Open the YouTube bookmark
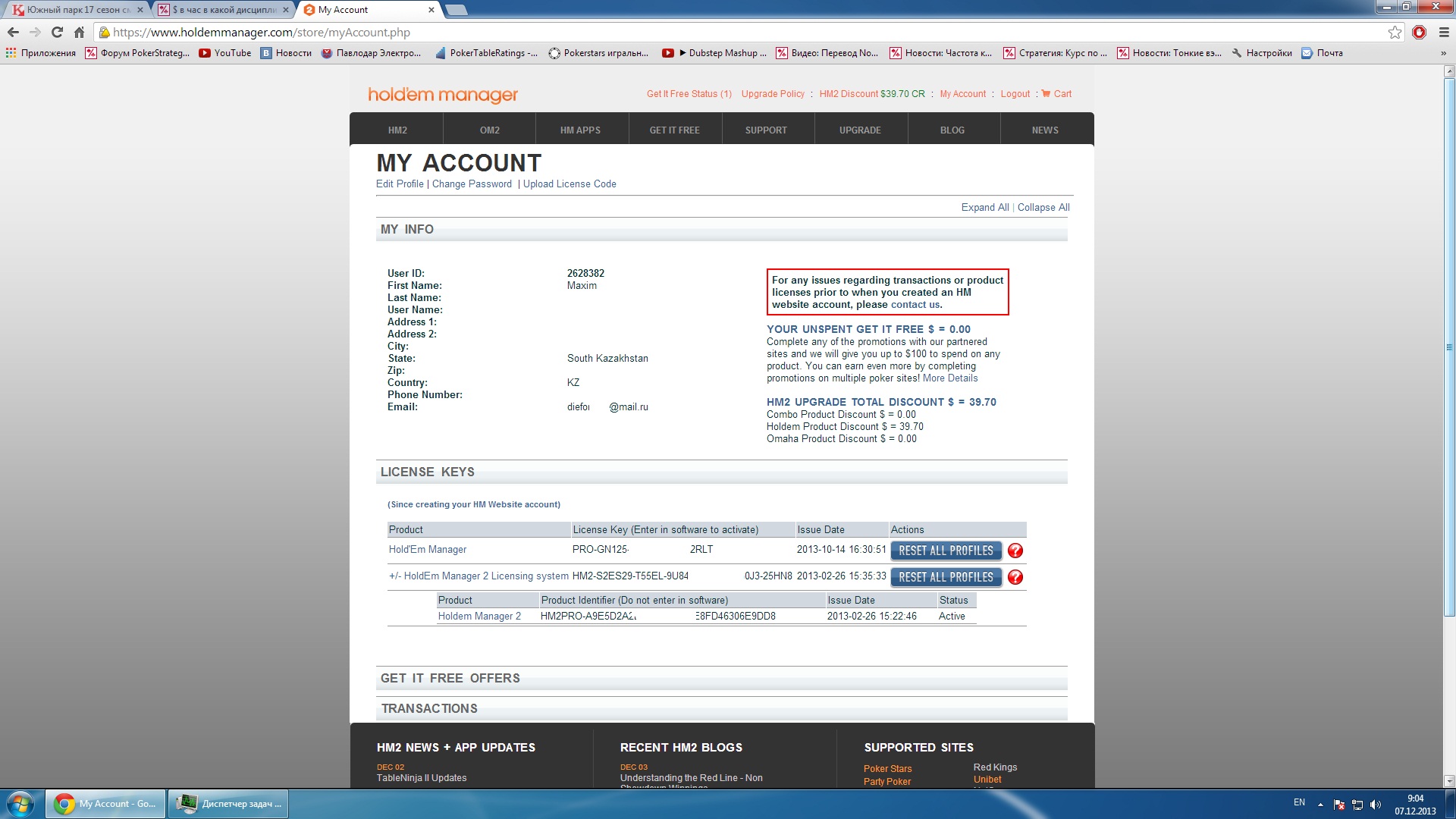 click(x=225, y=53)
